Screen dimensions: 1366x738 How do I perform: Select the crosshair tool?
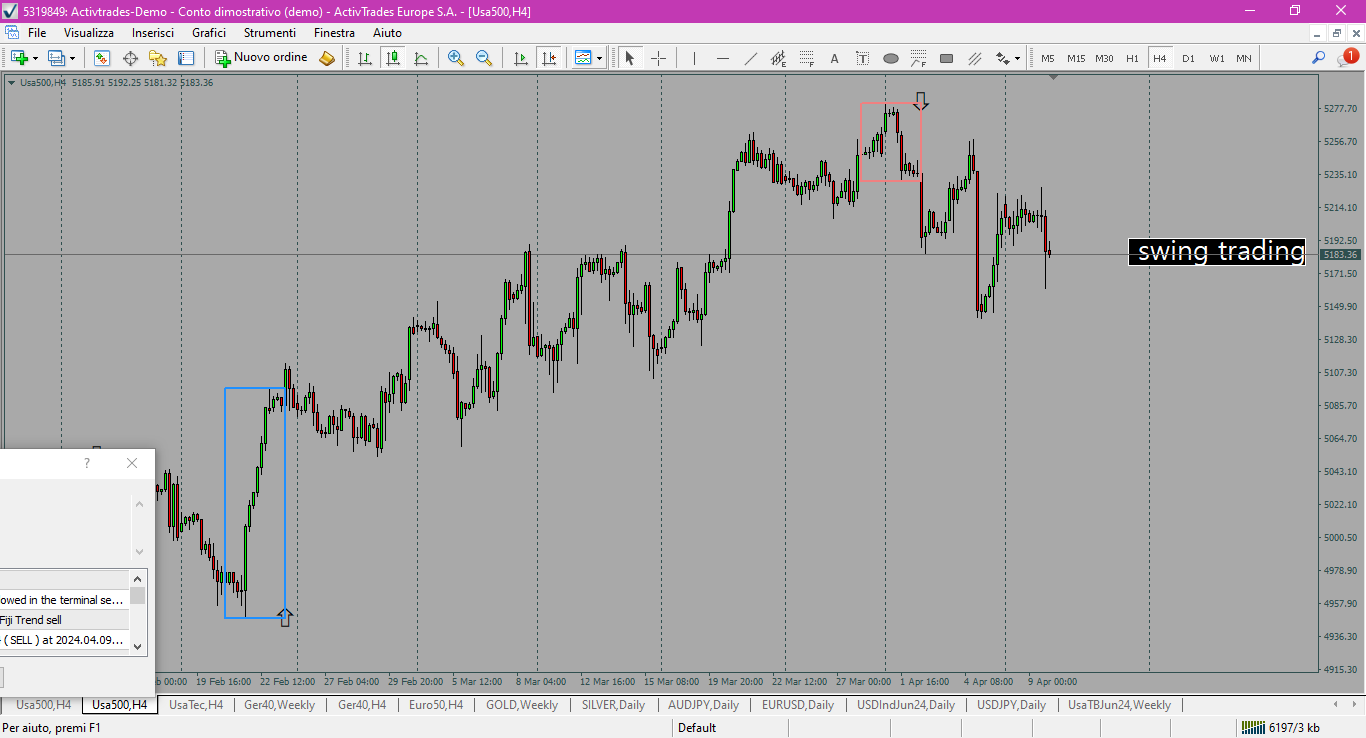(x=658, y=58)
